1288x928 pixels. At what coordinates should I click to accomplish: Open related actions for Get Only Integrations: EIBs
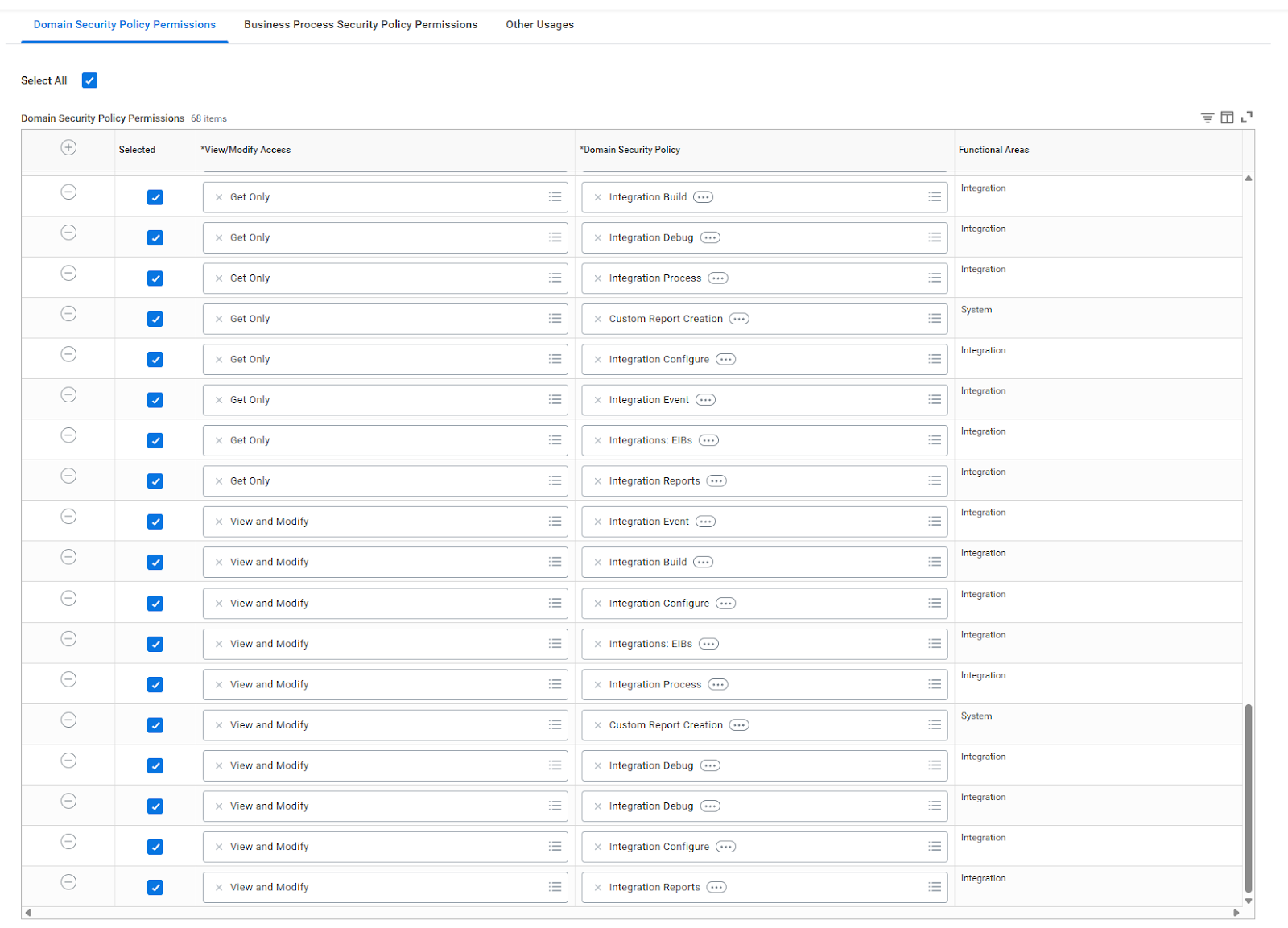[x=708, y=440]
